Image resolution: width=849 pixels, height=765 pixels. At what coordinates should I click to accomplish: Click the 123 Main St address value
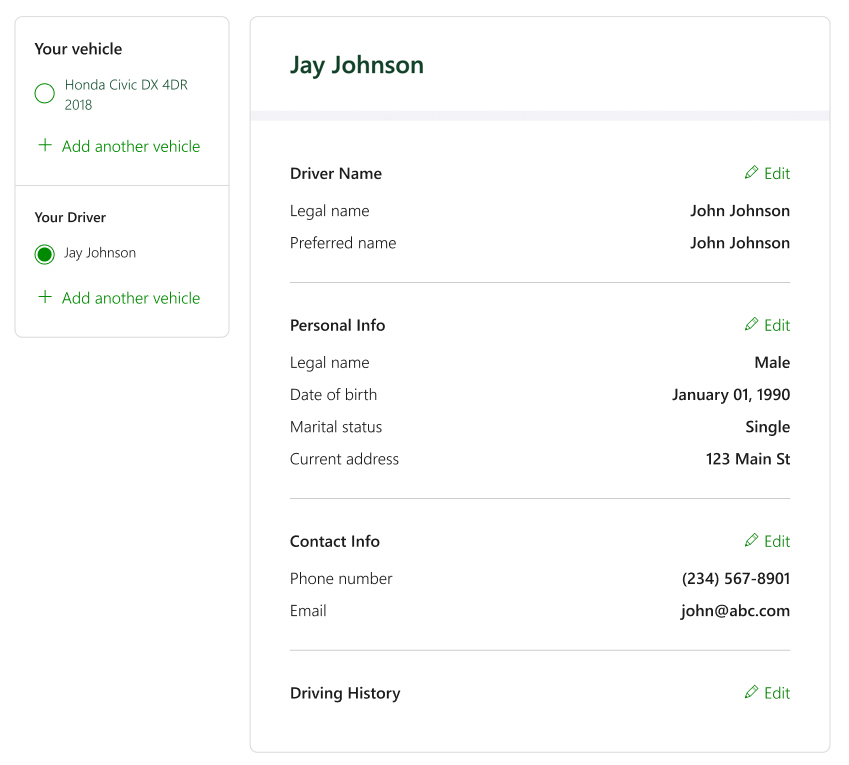pos(747,459)
